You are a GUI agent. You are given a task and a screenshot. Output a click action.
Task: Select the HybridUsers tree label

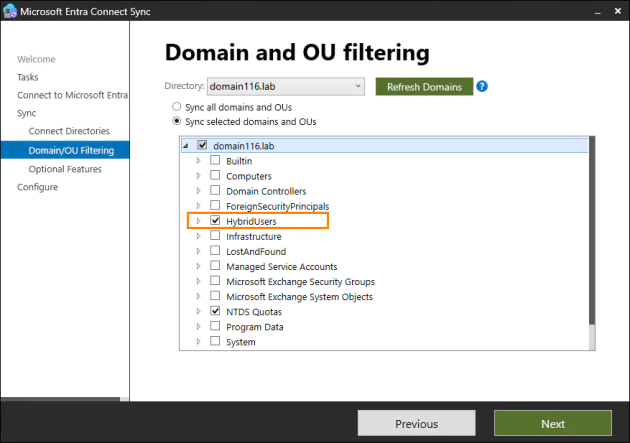pyautogui.click(x=251, y=221)
